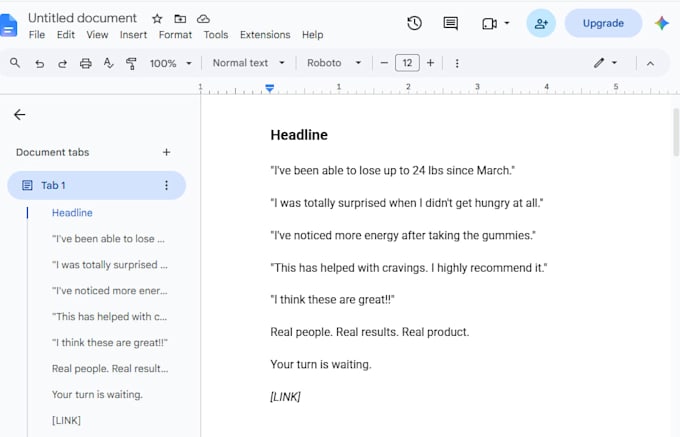This screenshot has width=680, height=437.
Task: Open the Extensions menu
Action: click(x=265, y=35)
